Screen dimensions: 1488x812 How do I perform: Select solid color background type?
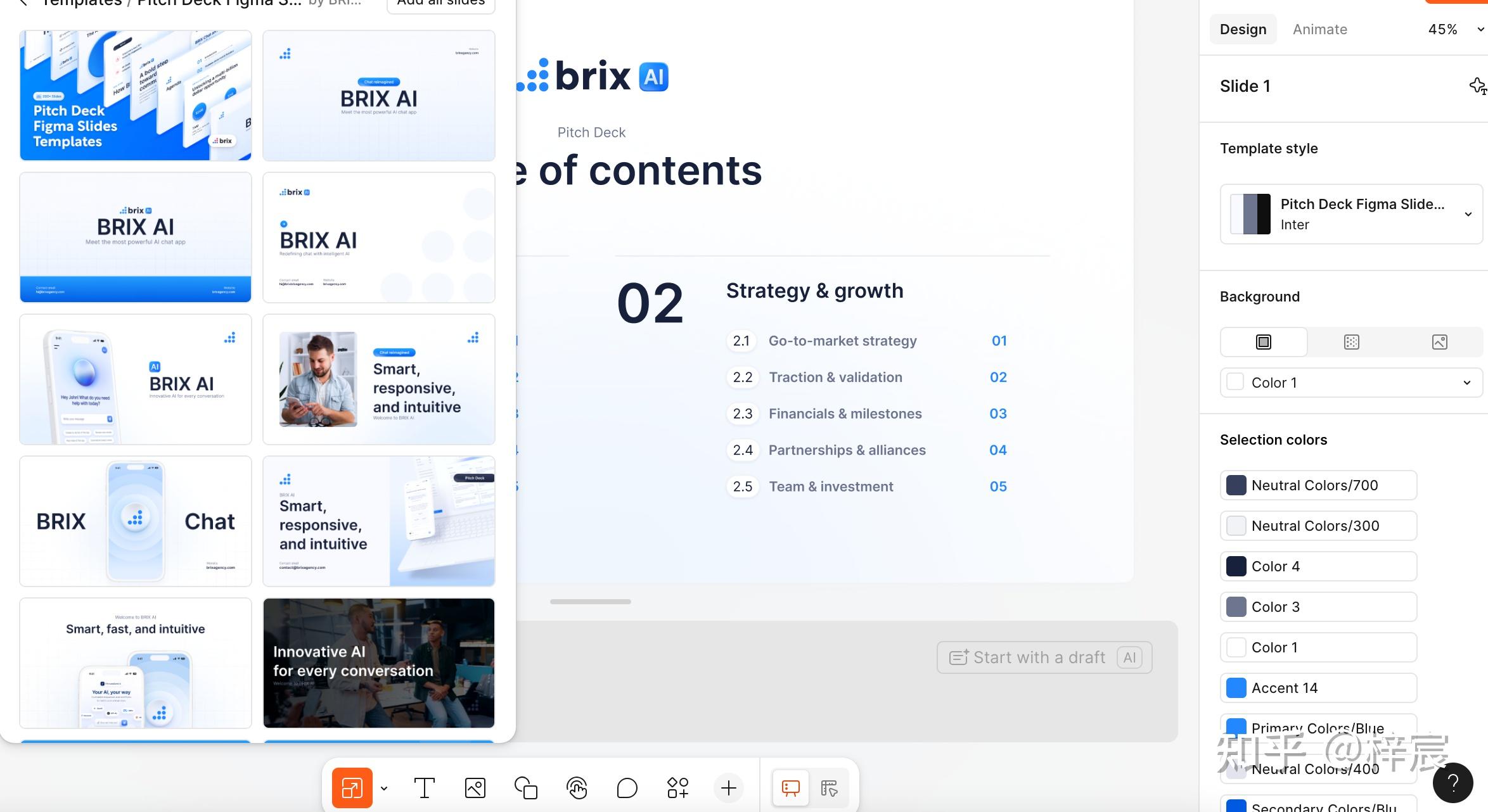[x=1263, y=342]
